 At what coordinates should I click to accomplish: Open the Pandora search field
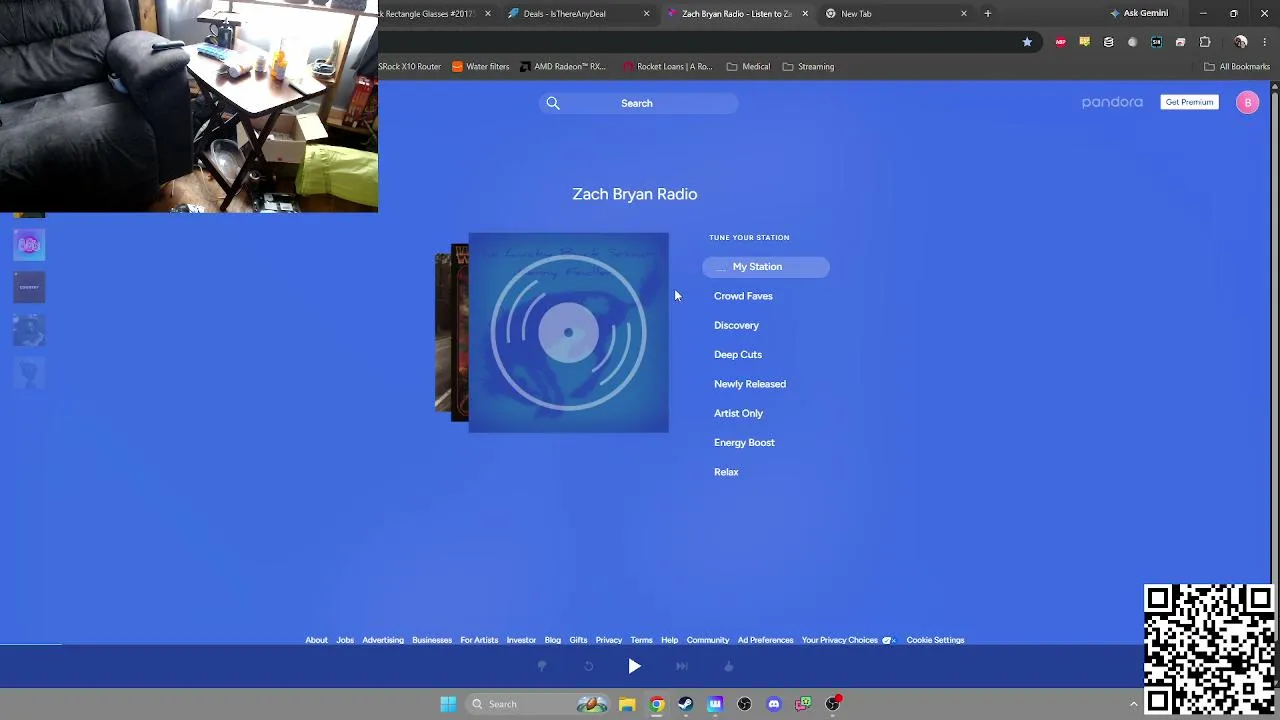(638, 103)
